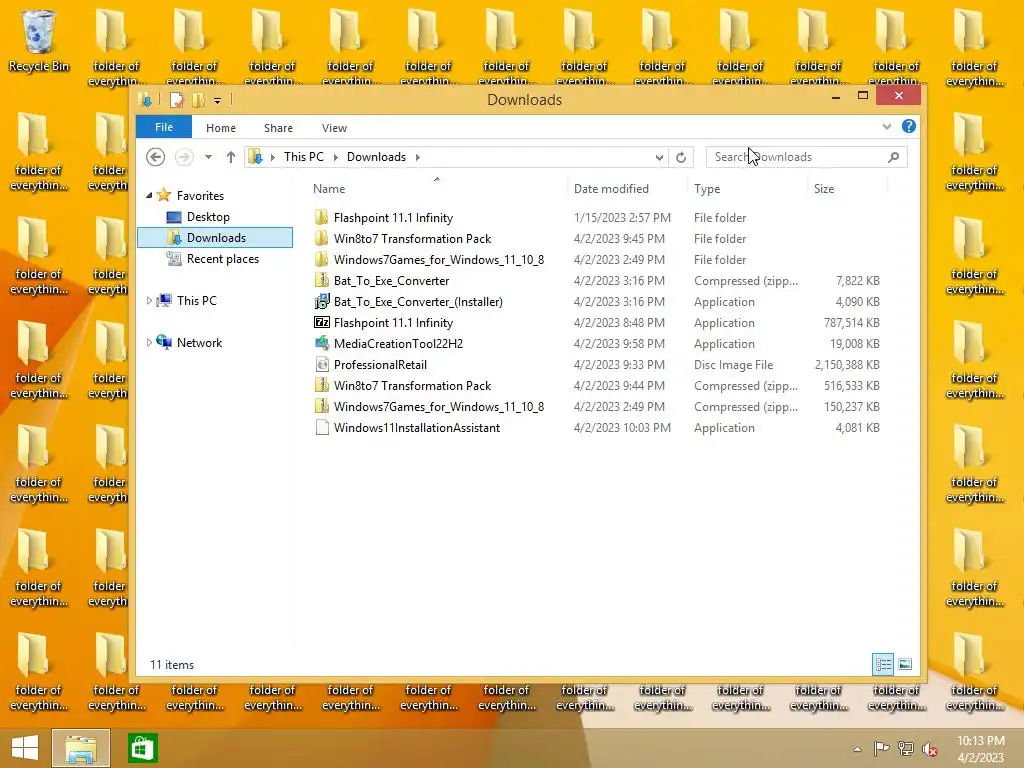Open the address bar history dropdown
Image resolution: width=1024 pixels, height=768 pixels.
click(659, 157)
